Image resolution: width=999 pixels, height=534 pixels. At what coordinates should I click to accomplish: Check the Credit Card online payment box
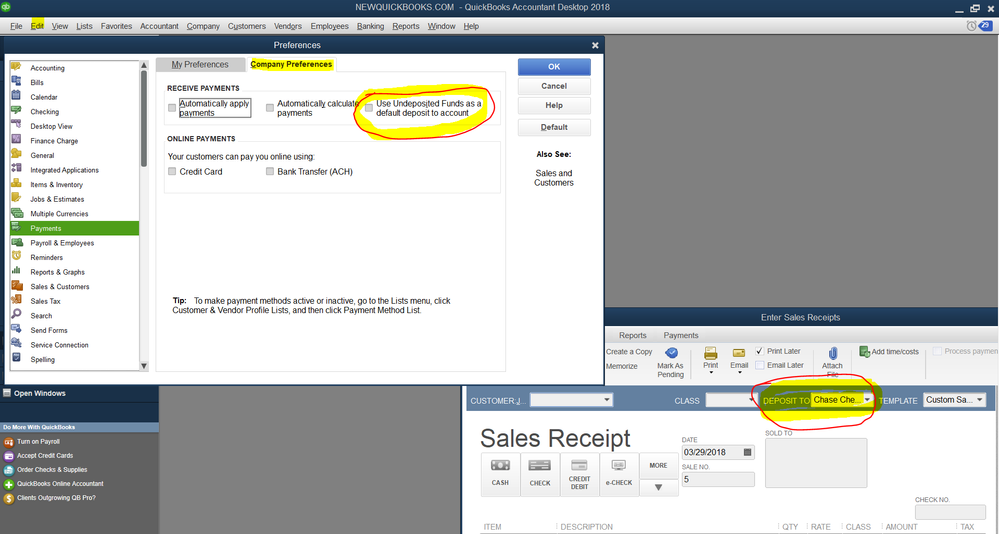point(172,171)
